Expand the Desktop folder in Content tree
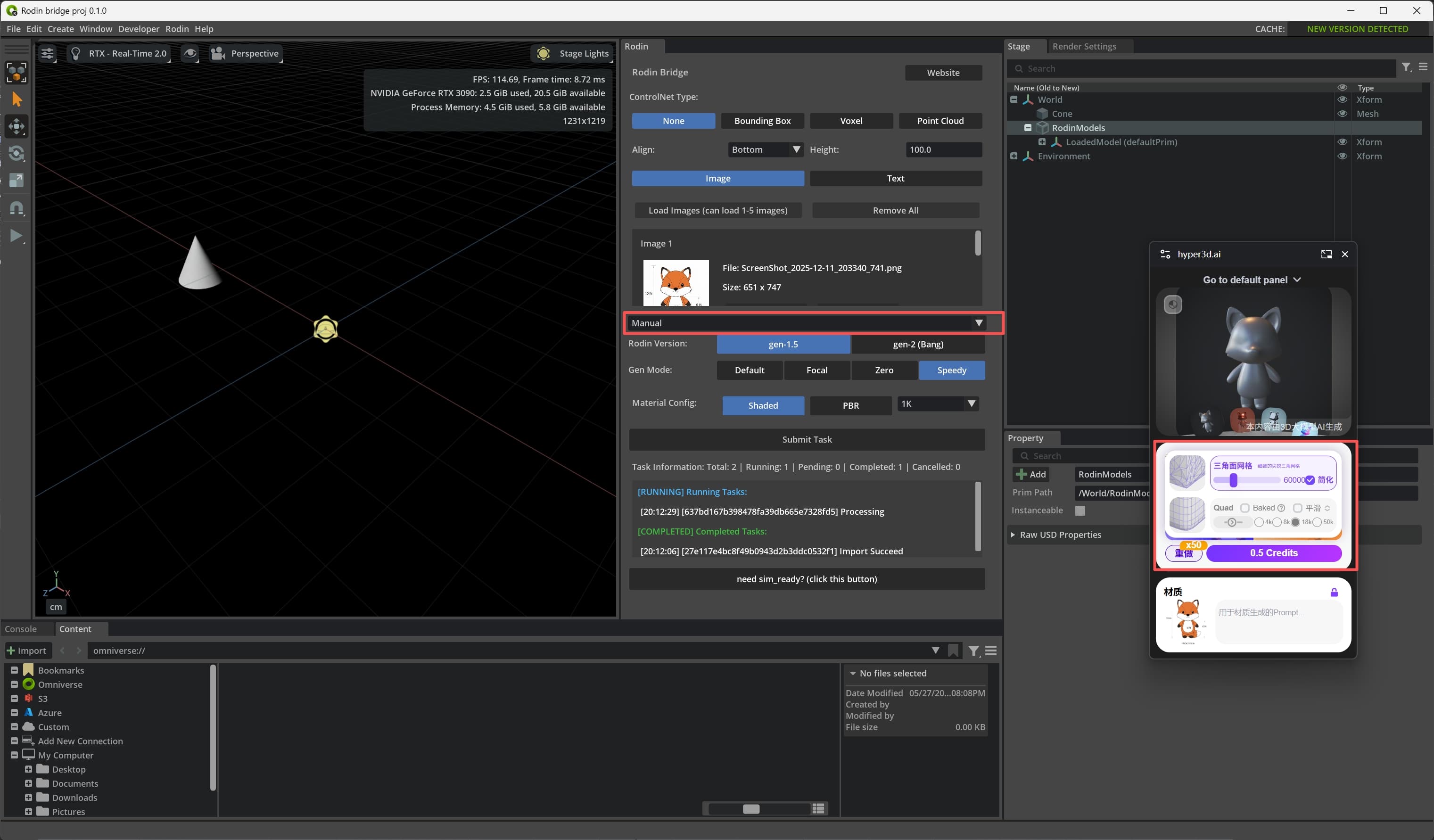This screenshot has width=1434, height=840. coord(28,769)
